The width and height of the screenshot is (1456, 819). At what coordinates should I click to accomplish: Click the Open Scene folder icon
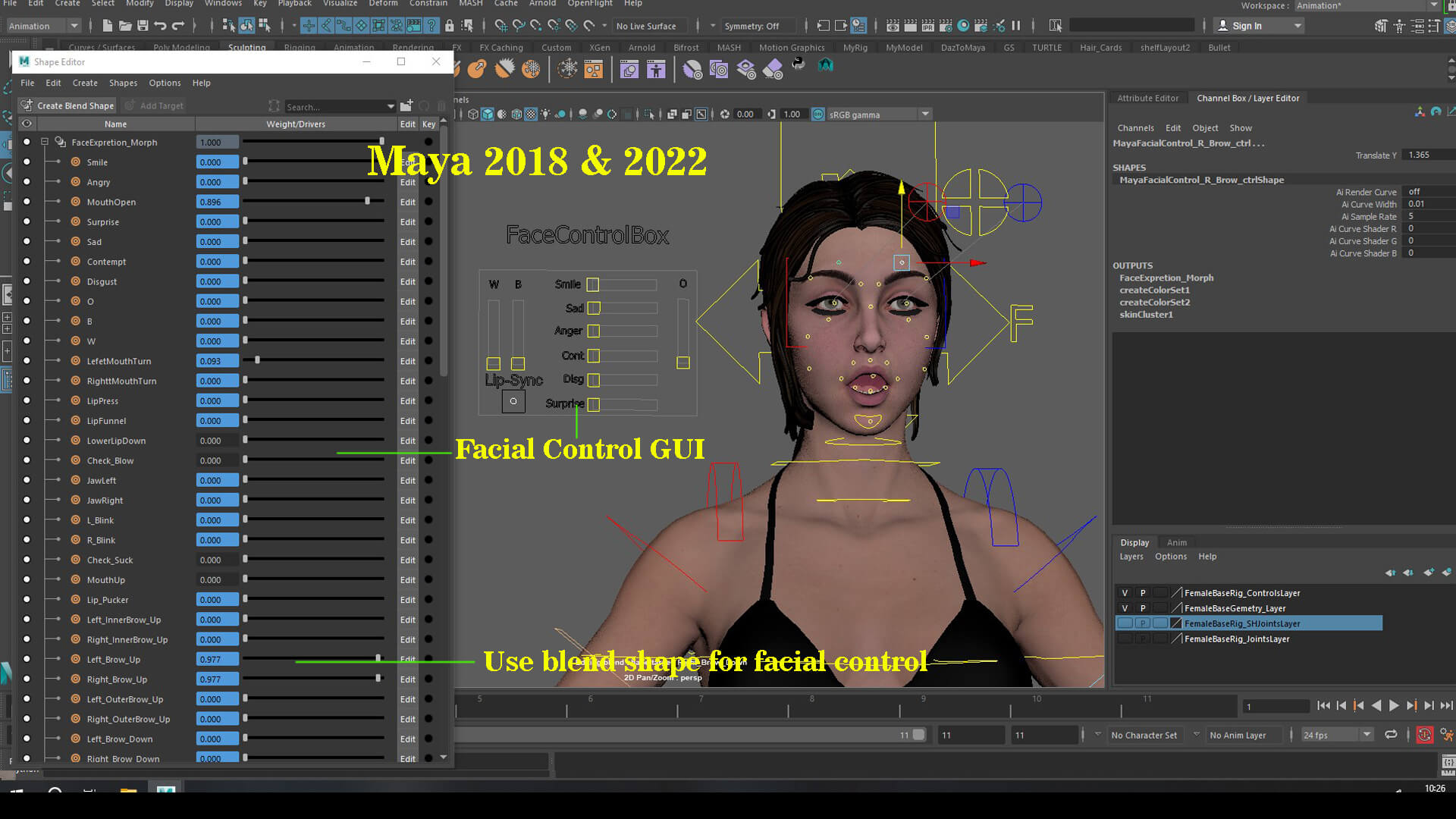tap(125, 26)
